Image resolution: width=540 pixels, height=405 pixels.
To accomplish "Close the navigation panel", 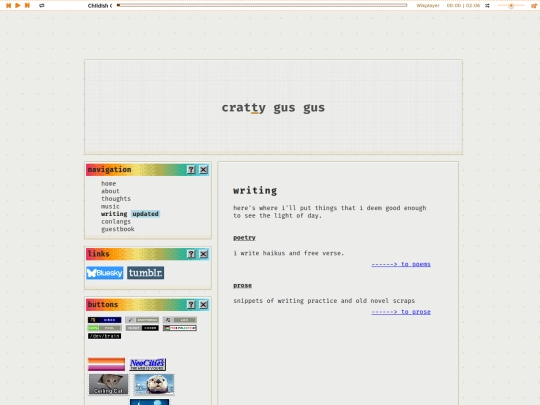I will (x=204, y=169).
